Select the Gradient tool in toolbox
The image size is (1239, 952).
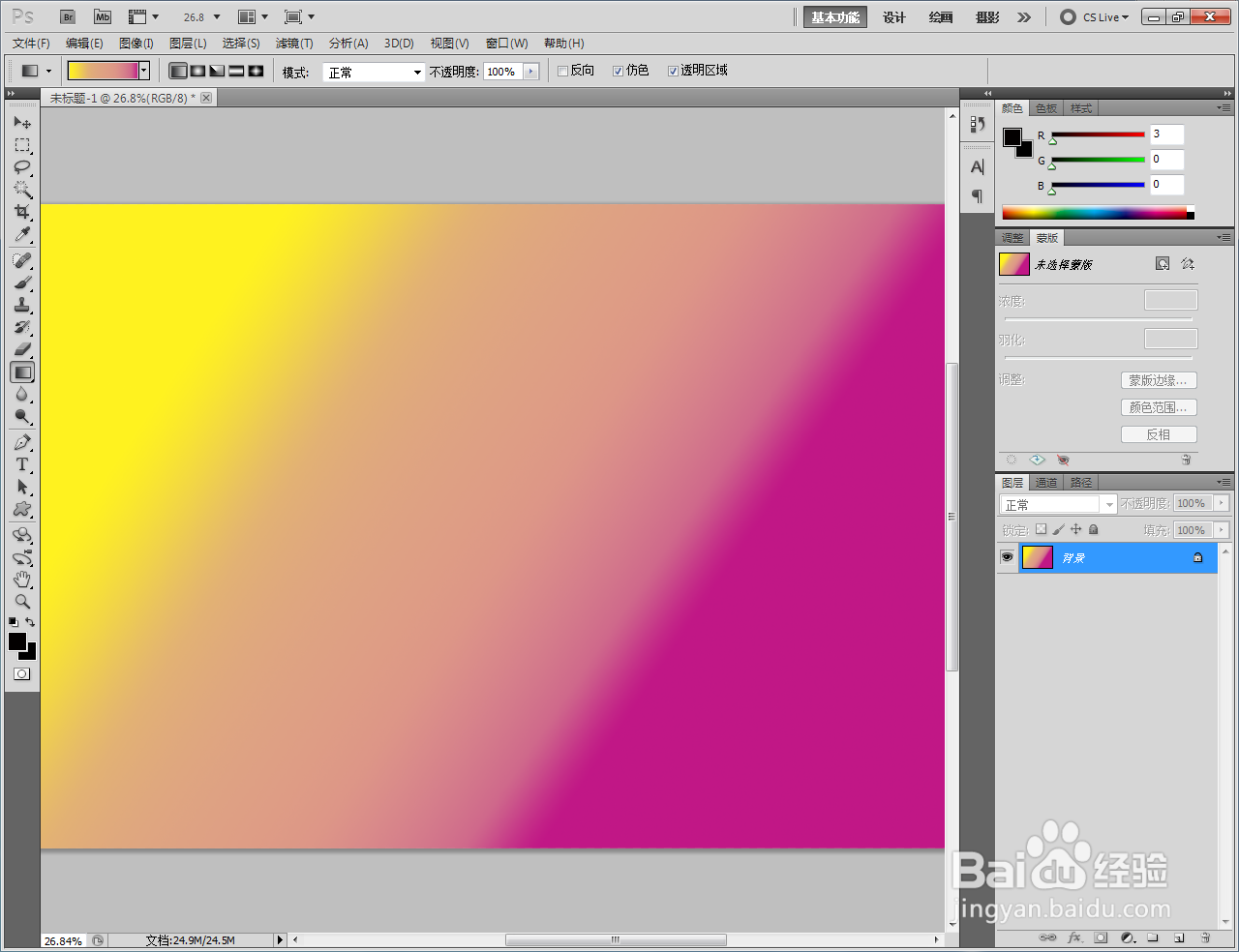pyautogui.click(x=22, y=372)
